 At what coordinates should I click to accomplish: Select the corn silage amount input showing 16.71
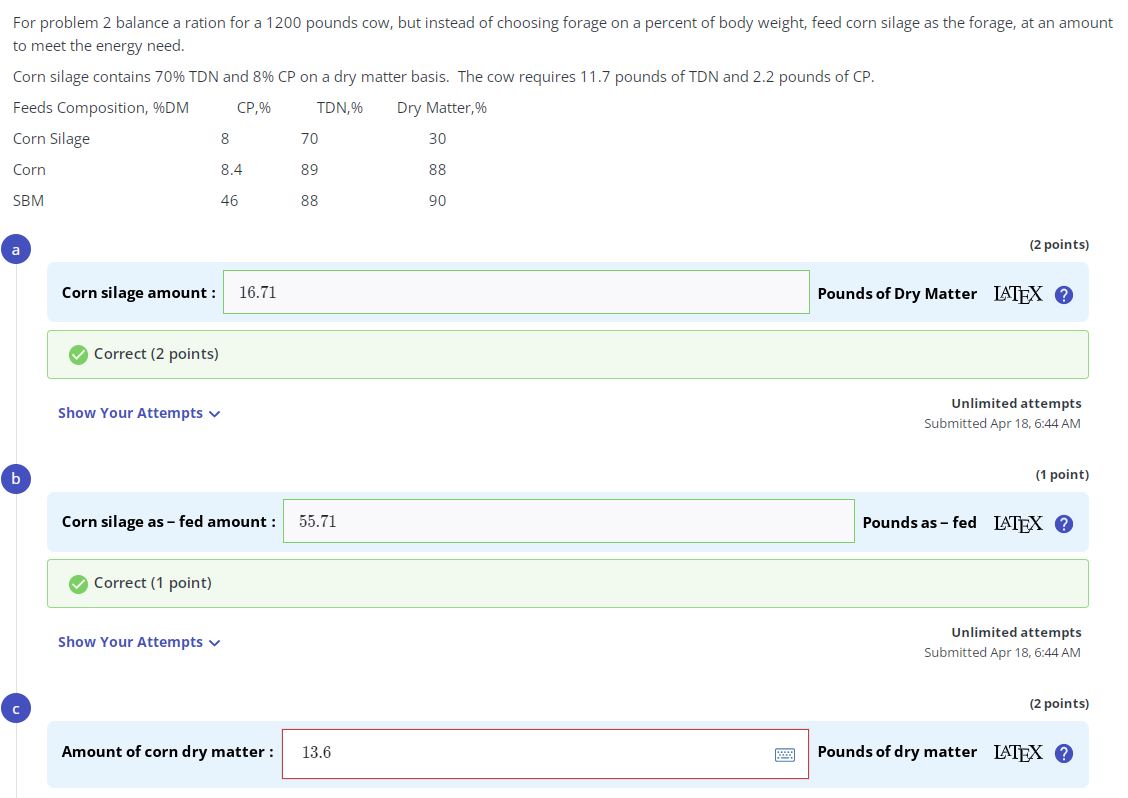[516, 292]
